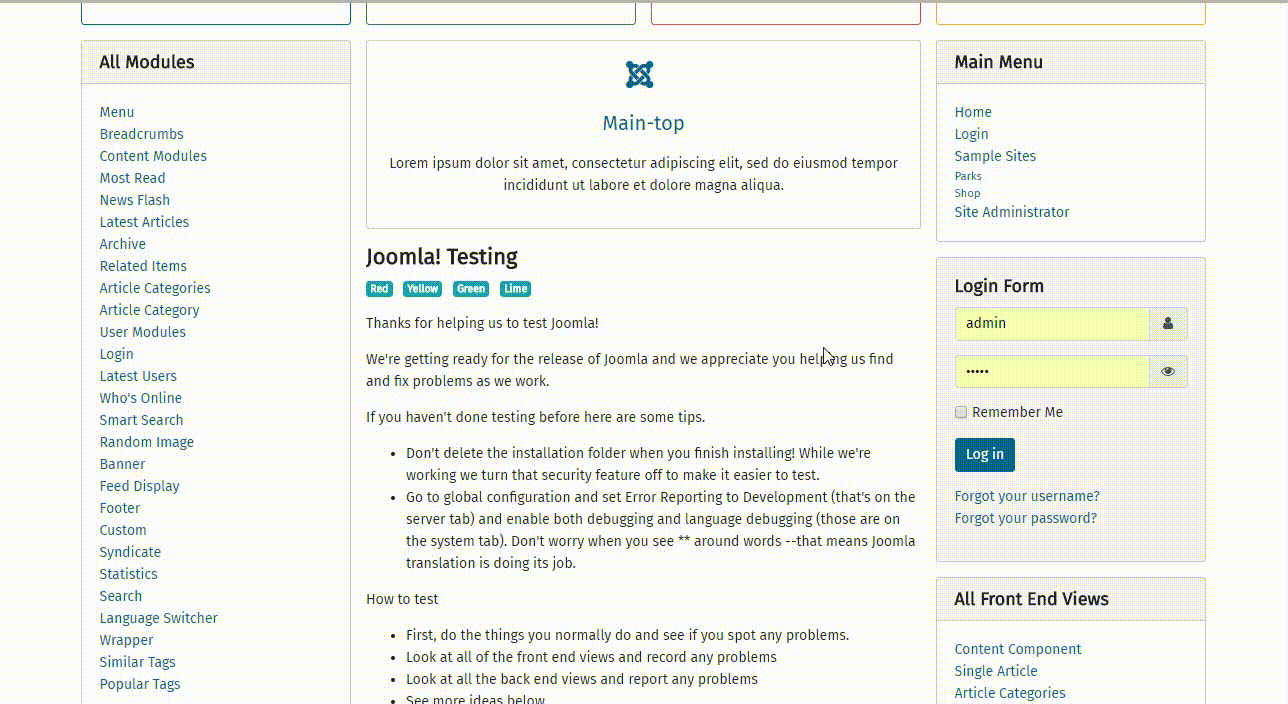Click the user icon beside username field
Image resolution: width=1288 pixels, height=704 pixels.
pyautogui.click(x=1168, y=324)
